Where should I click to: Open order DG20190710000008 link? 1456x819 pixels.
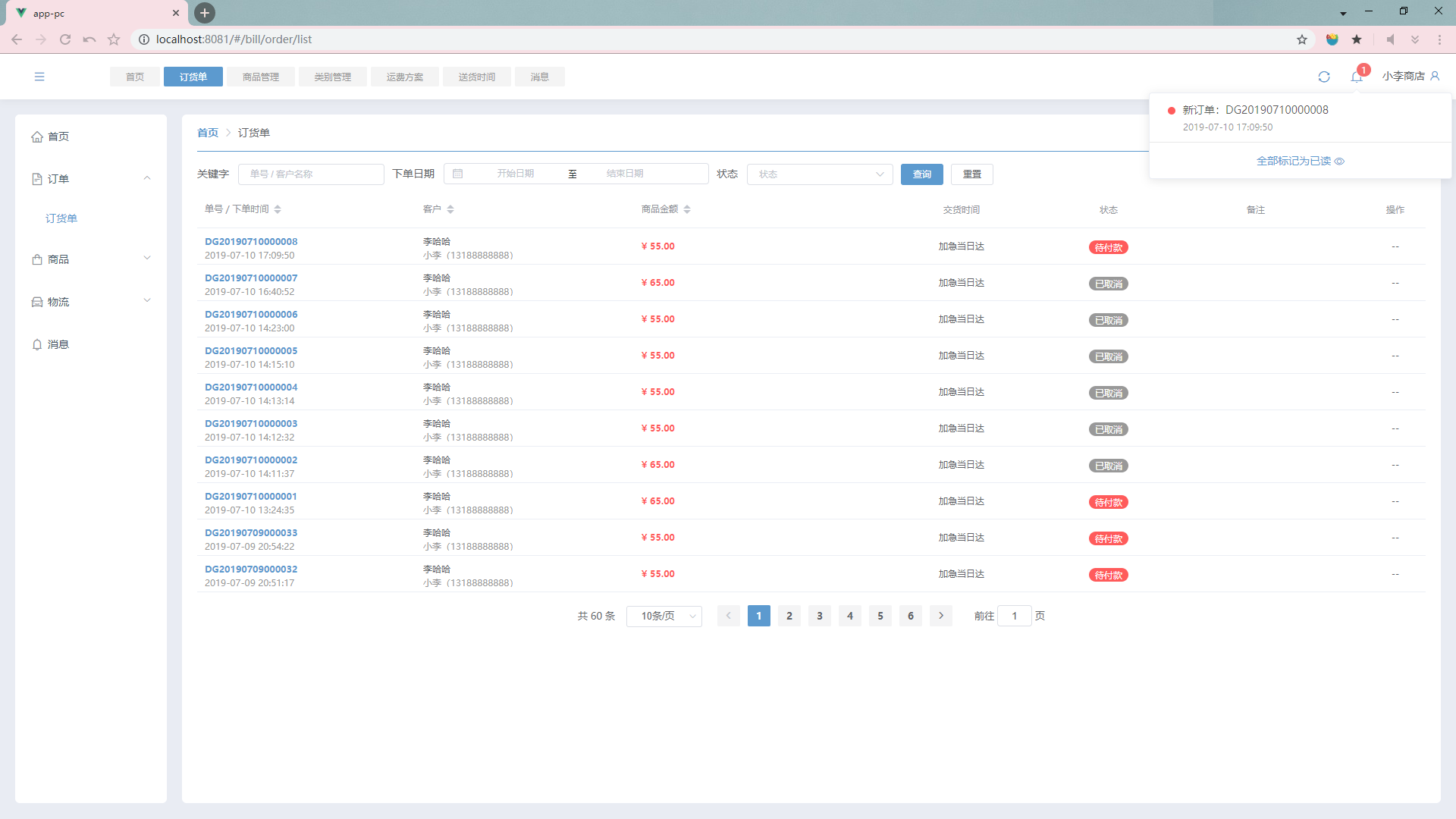(251, 241)
